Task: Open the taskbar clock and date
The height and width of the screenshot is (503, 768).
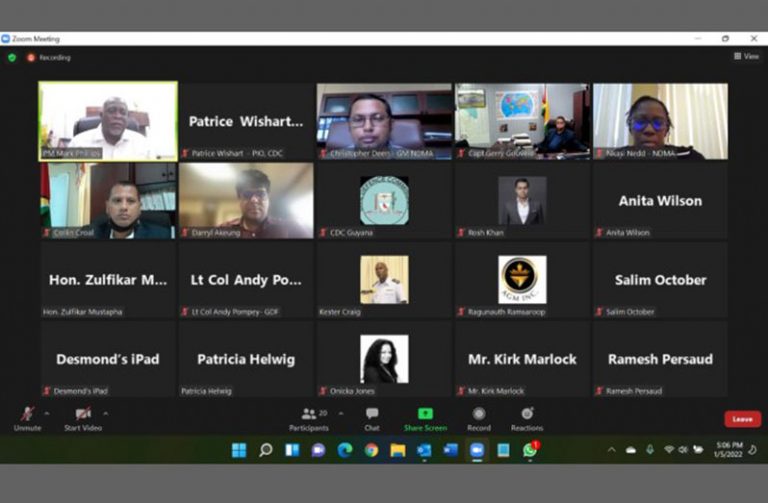Action: point(728,450)
